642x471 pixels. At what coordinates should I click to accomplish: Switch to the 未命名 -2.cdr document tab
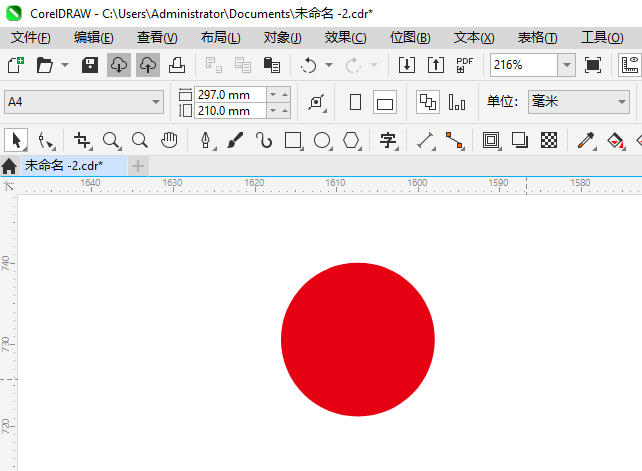74,165
